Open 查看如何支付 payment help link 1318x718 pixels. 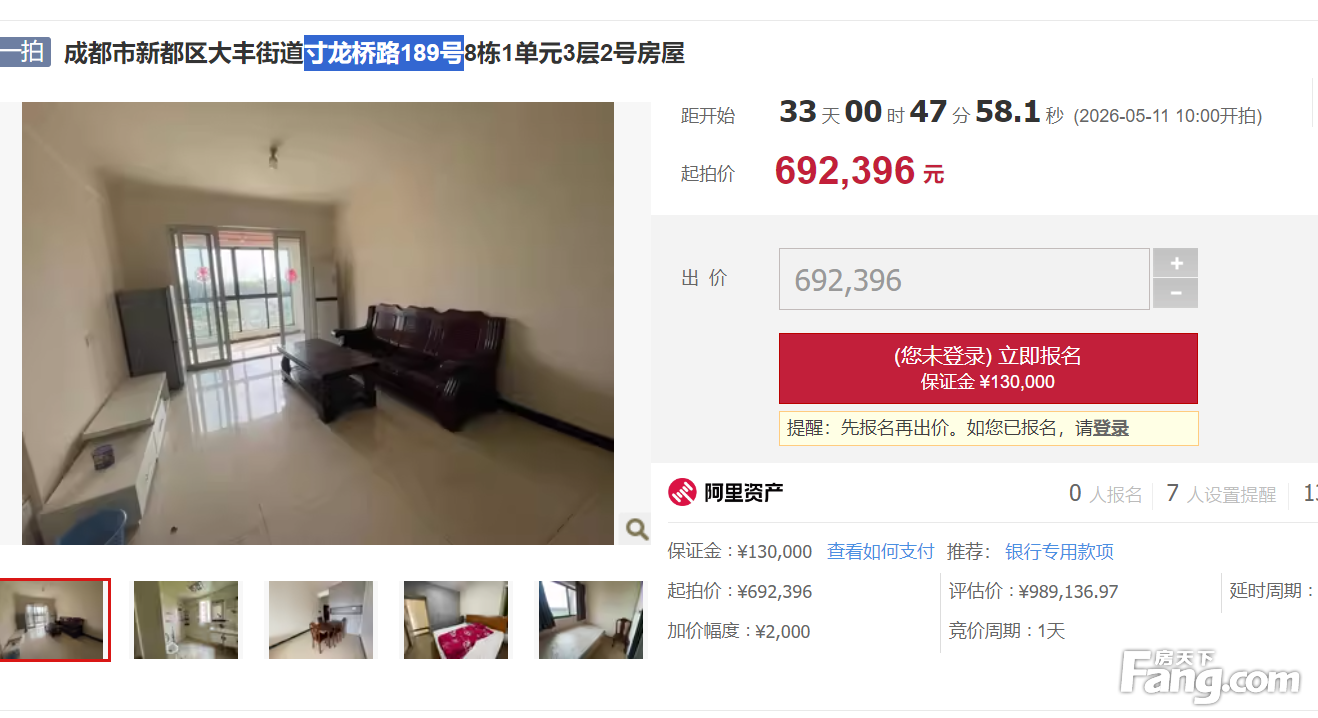coord(880,551)
